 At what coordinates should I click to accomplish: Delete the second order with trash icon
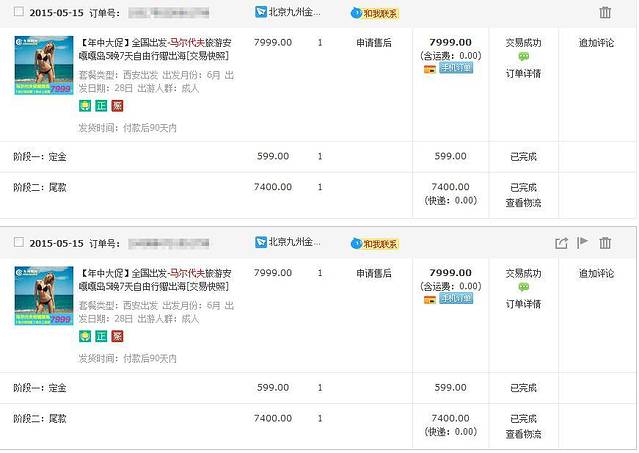(x=605, y=243)
